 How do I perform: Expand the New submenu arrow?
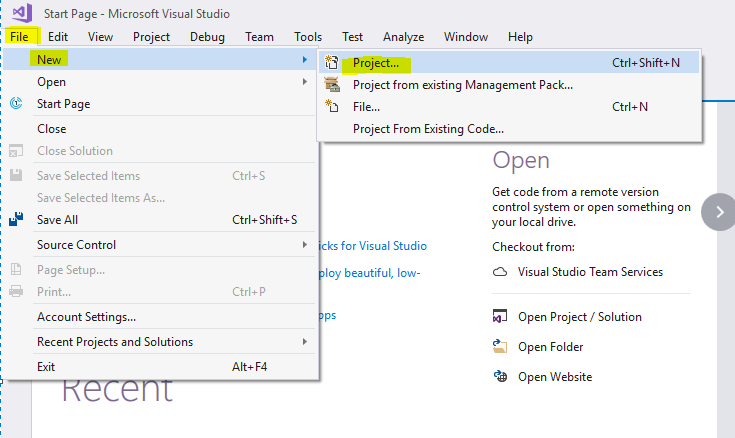pos(305,60)
